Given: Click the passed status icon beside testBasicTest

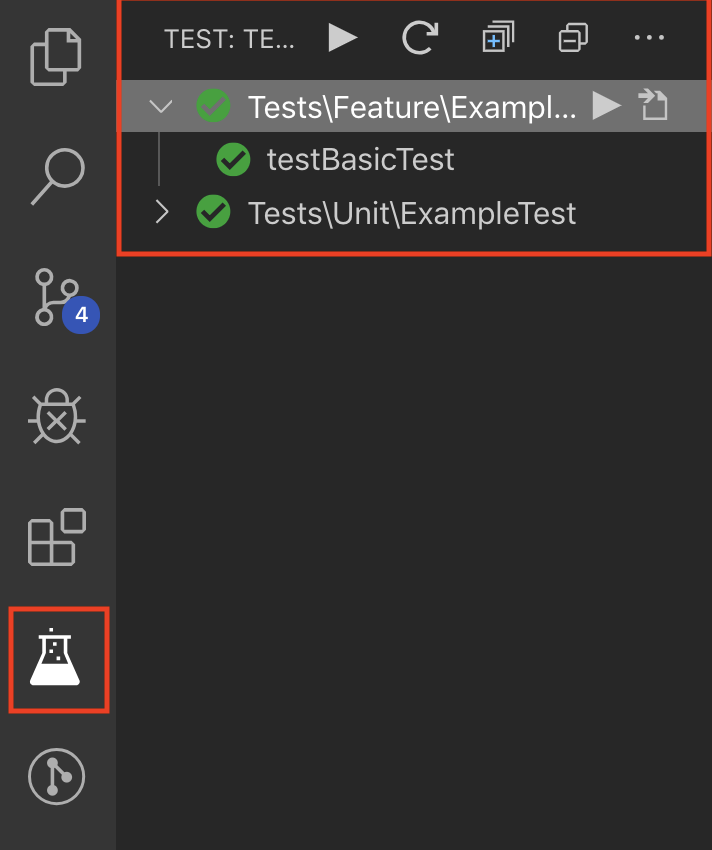Looking at the screenshot, I should (x=233, y=159).
